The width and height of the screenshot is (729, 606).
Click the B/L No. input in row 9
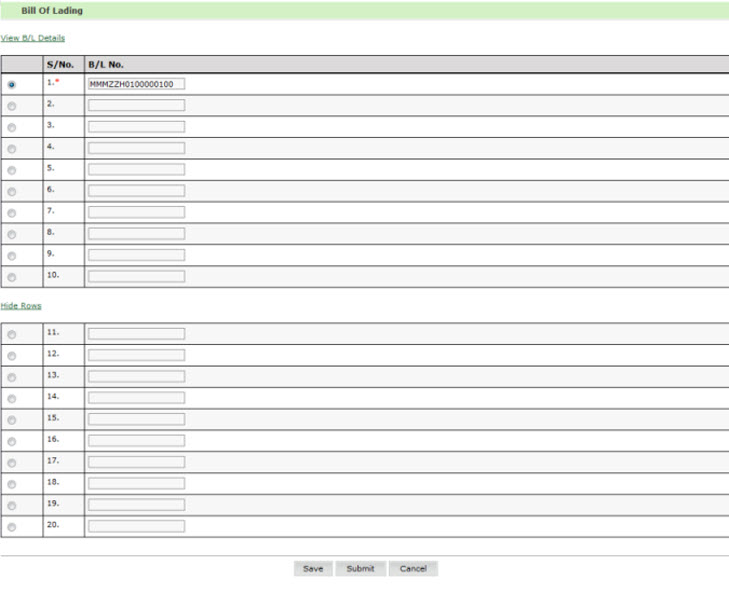click(136, 255)
